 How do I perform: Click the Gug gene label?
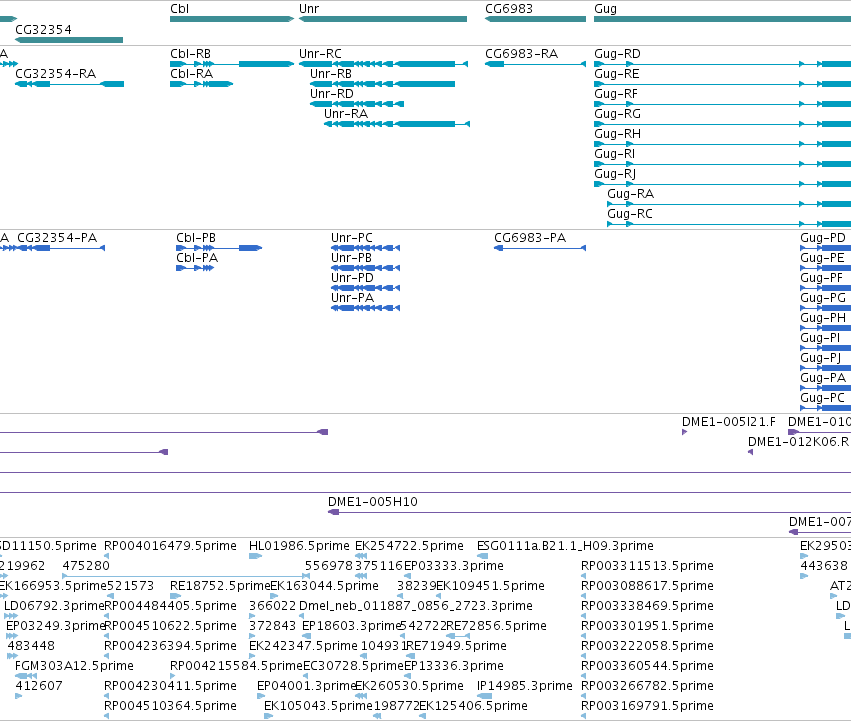[x=606, y=9]
